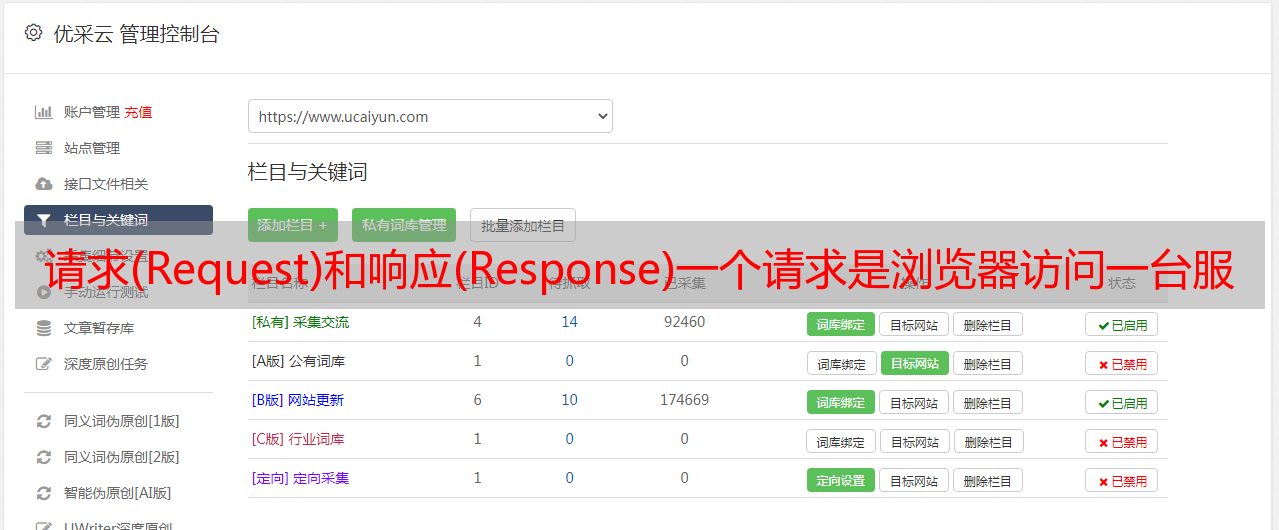The image size is (1279, 530).
Task: Click the database icon for 文章暂存库
Action: (43, 328)
